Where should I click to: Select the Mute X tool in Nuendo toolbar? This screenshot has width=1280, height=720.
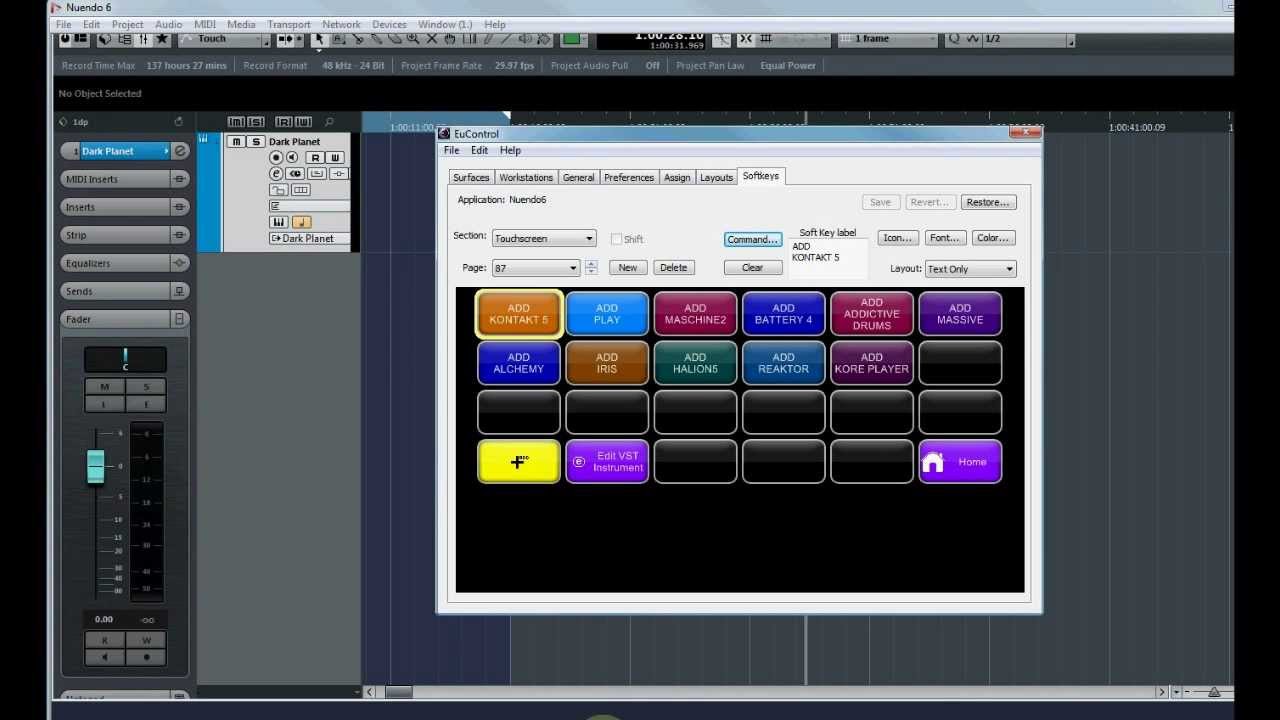point(431,39)
